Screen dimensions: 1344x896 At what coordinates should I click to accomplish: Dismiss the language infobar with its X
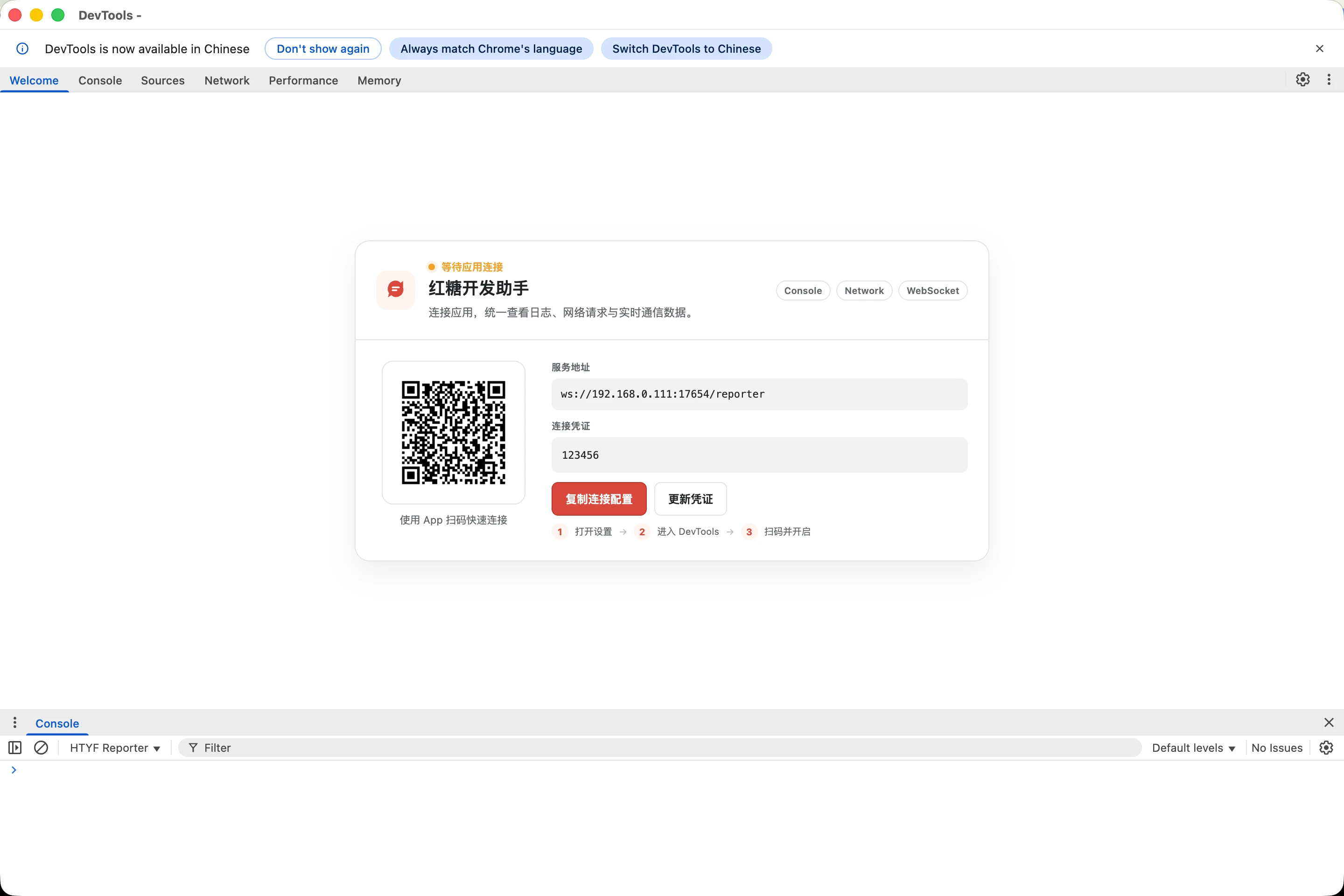[1319, 49]
